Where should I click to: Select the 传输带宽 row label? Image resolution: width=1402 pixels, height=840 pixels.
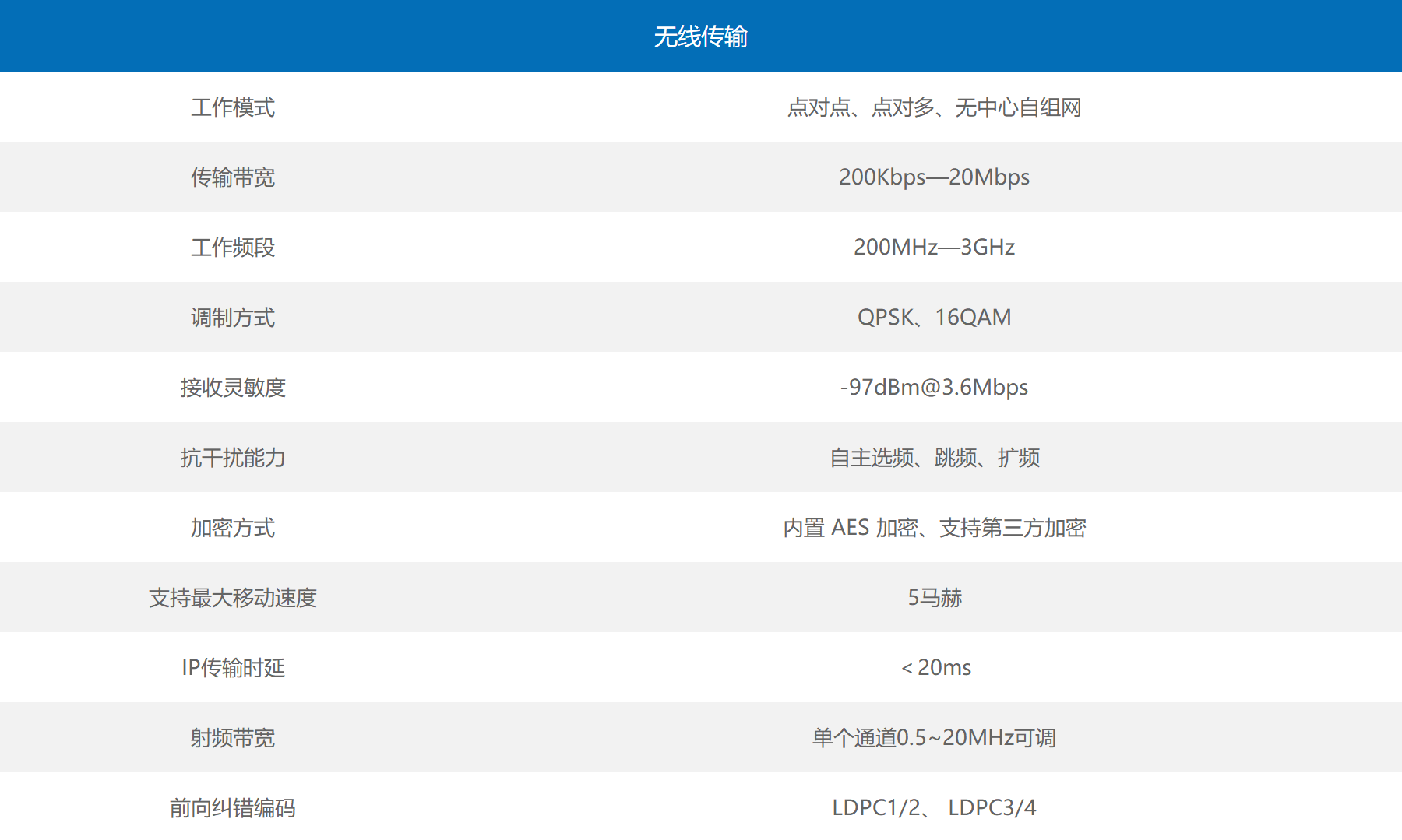[x=233, y=177]
